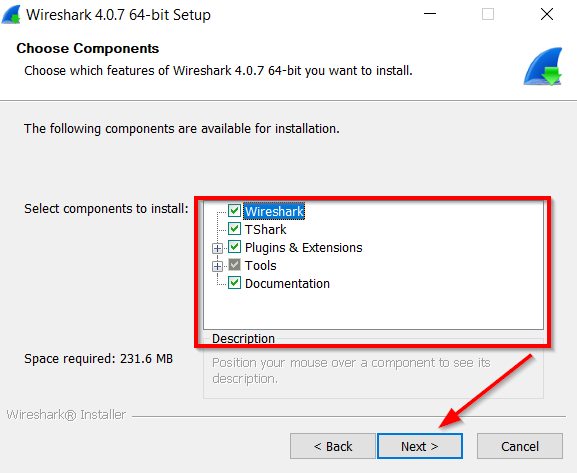Select the Wireshark tree item label
577x473 pixels.
(274, 211)
